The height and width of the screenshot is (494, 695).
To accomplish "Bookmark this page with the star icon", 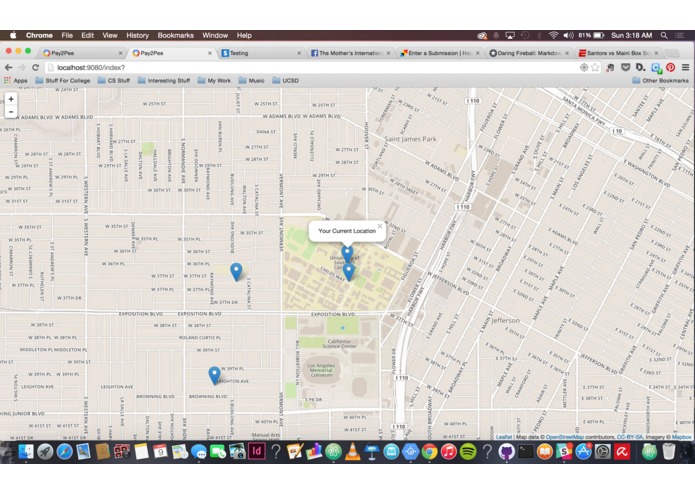I will pyautogui.click(x=595, y=67).
